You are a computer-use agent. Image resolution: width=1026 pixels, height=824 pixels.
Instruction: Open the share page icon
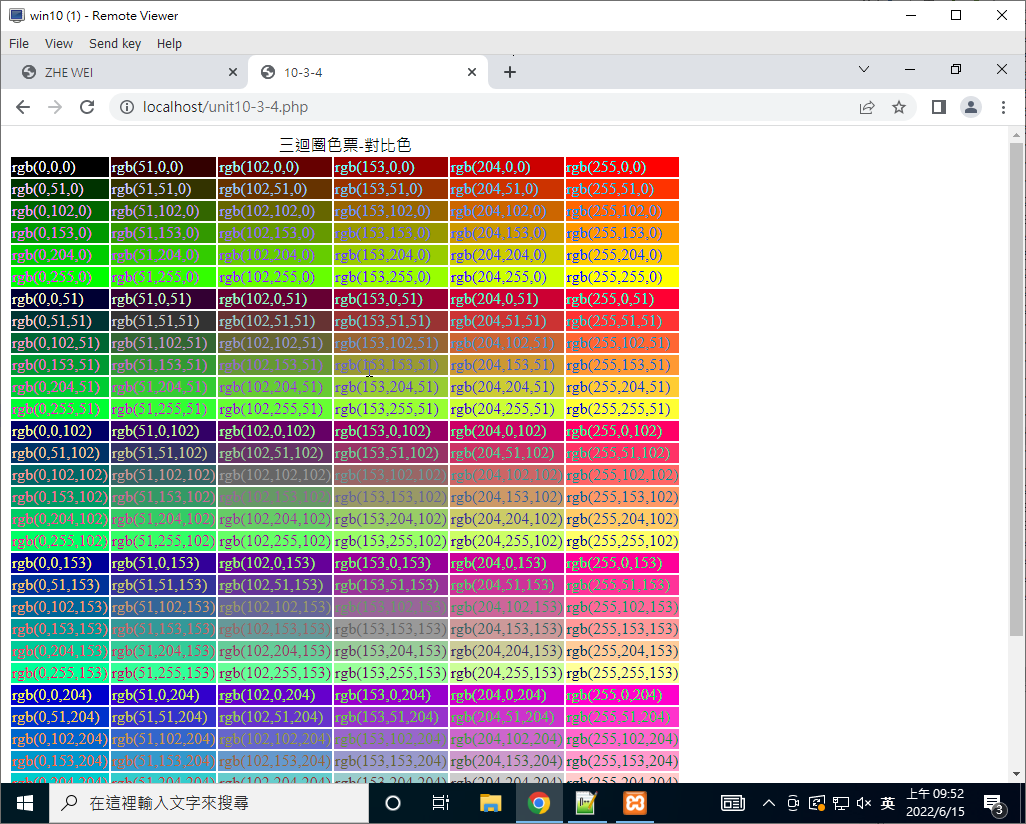point(867,107)
